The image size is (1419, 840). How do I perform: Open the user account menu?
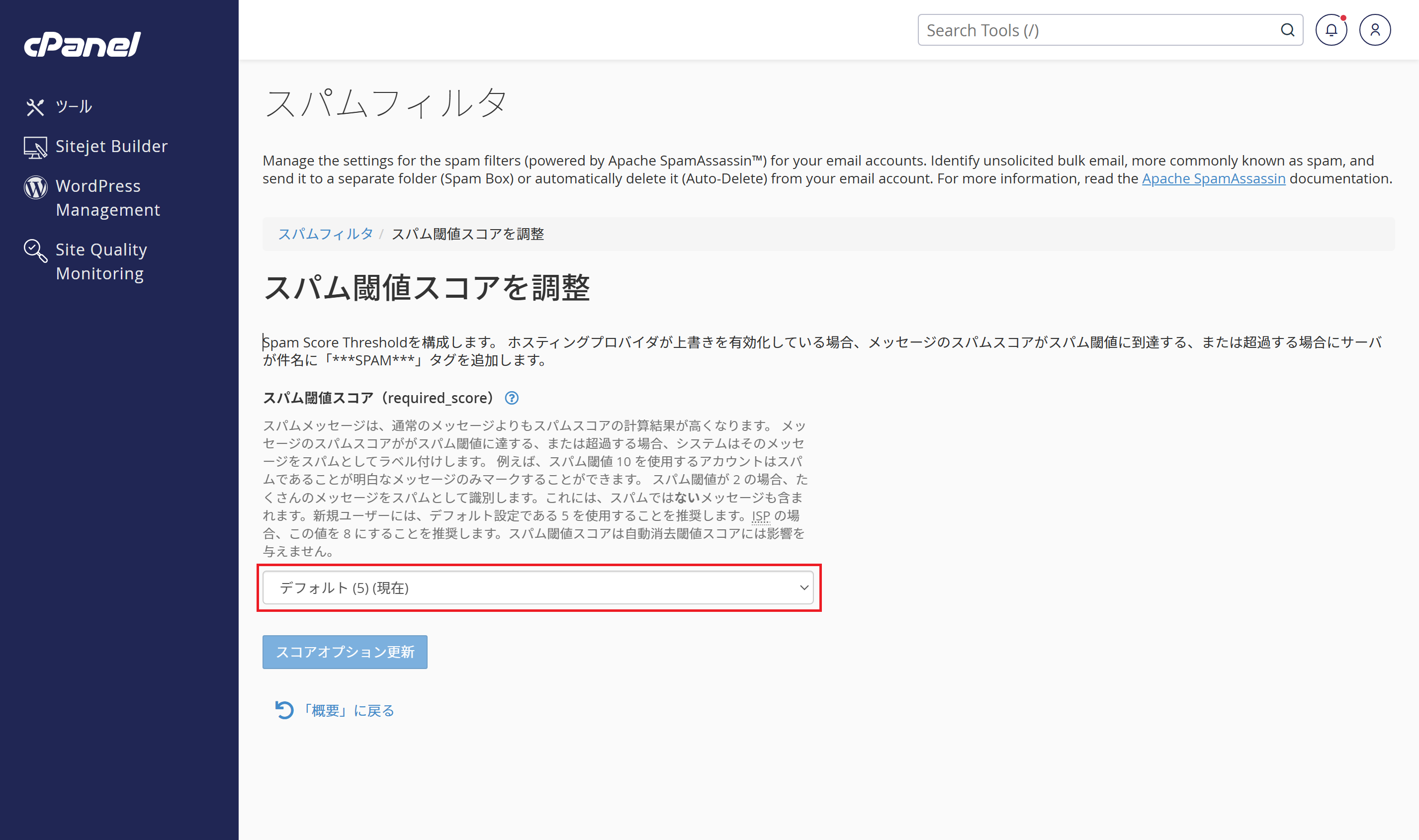click(x=1375, y=30)
